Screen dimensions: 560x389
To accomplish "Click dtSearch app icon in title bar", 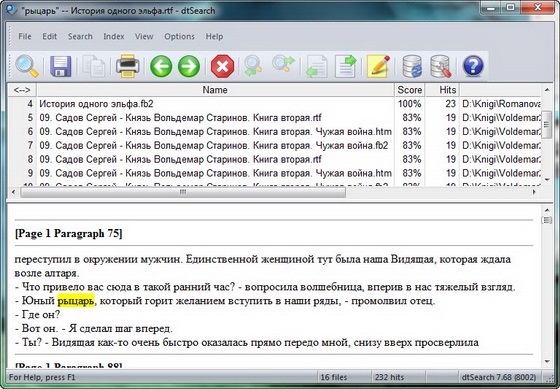I will coord(12,10).
